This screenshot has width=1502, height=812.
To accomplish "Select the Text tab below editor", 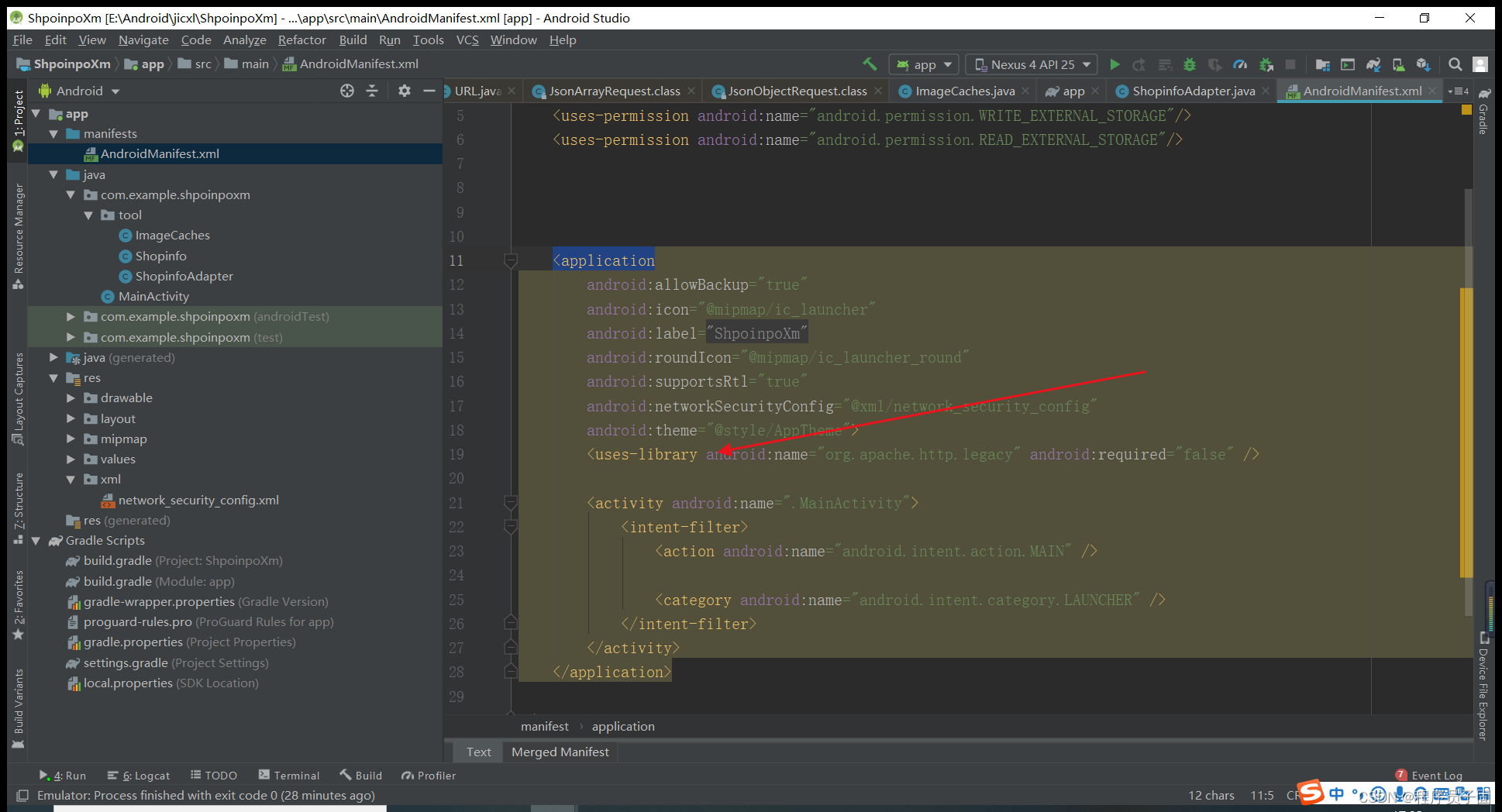I will click(478, 752).
